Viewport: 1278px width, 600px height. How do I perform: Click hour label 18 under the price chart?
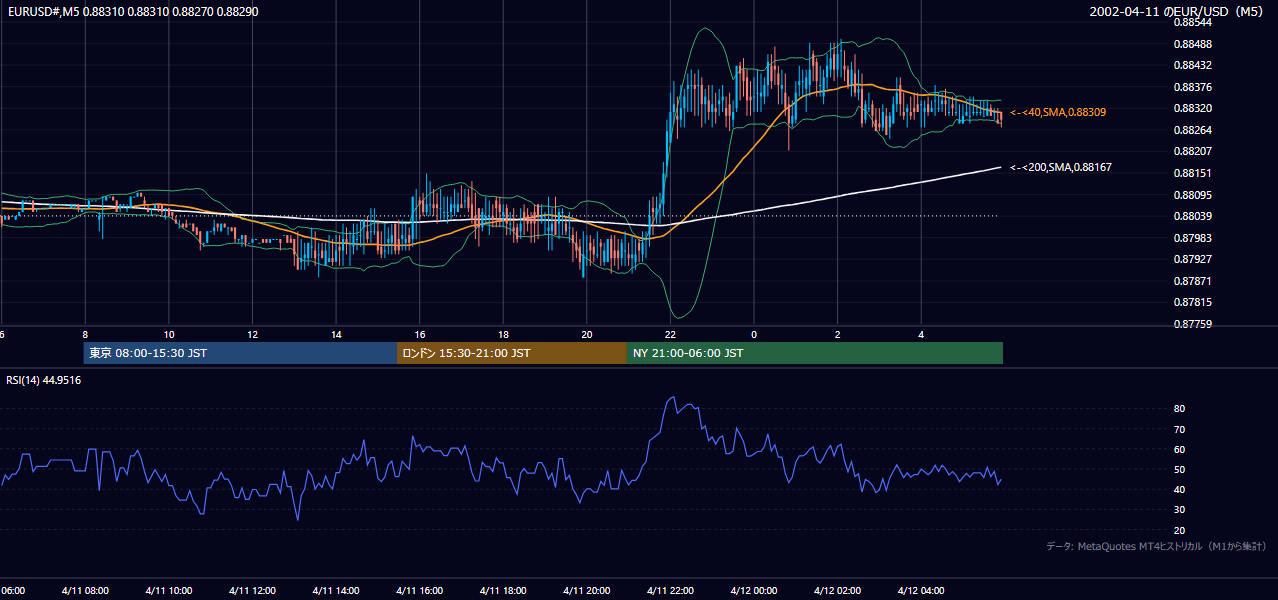[503, 334]
